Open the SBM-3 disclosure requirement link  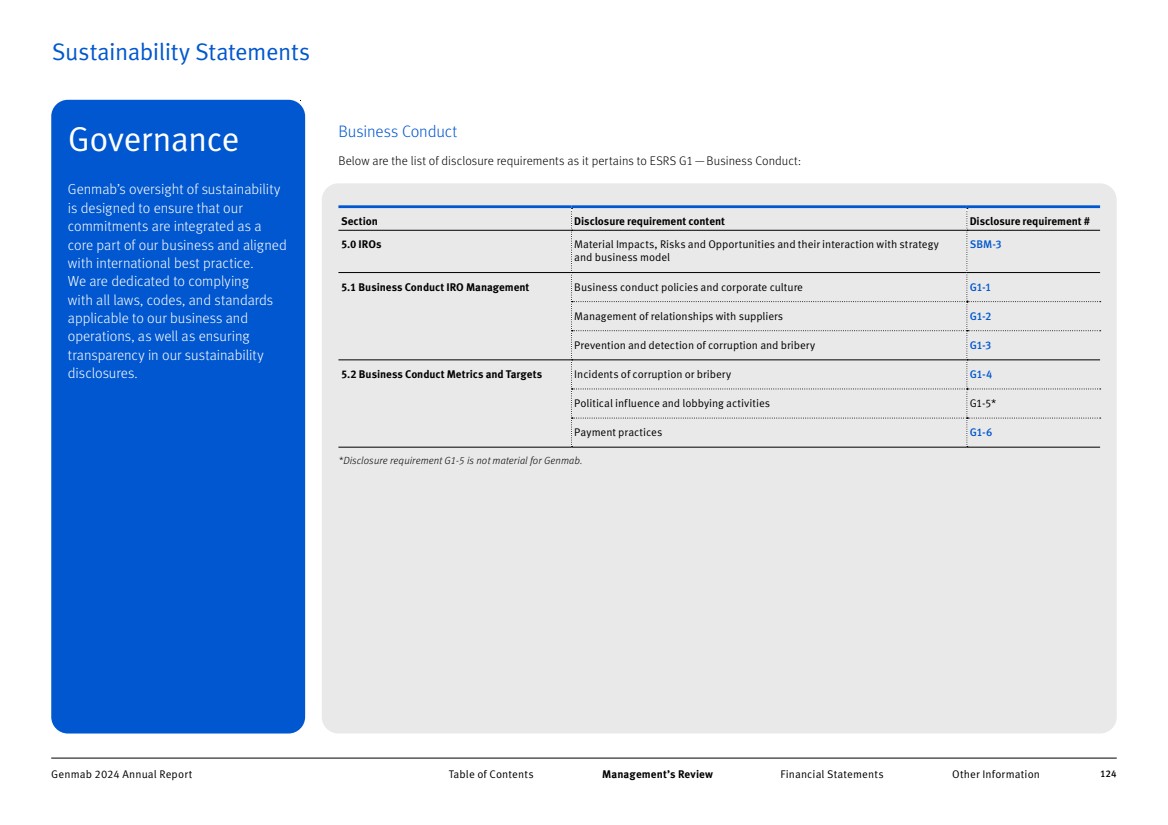985,245
